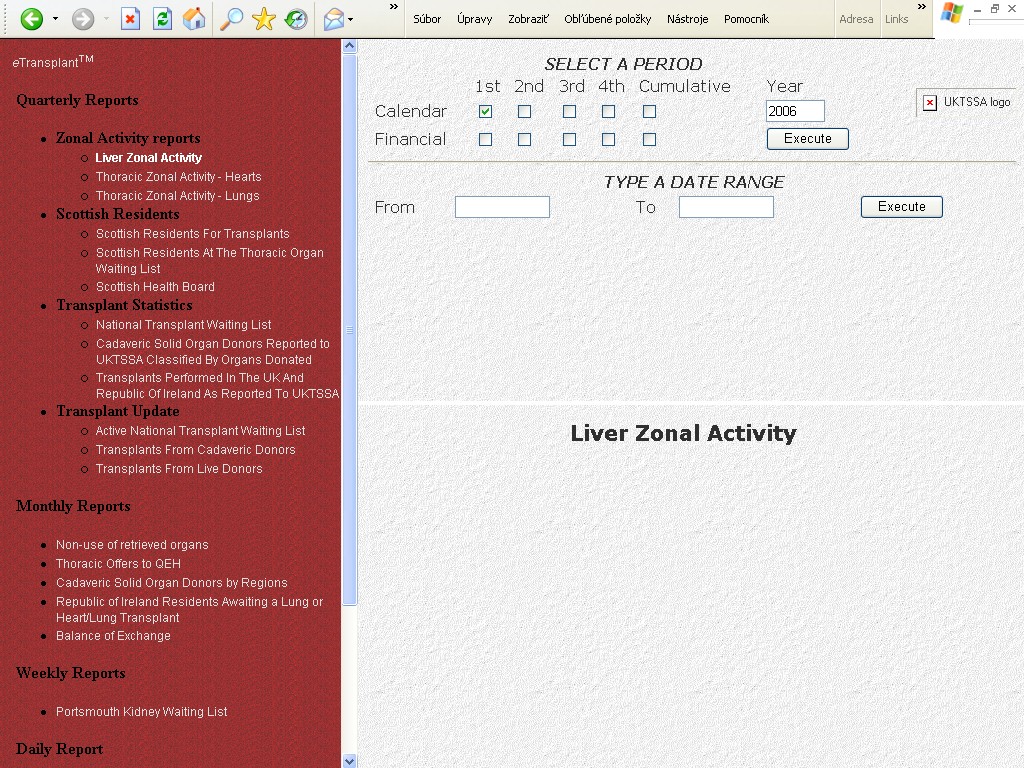
Task: Open Obľúbené položky menu
Action: point(607,19)
